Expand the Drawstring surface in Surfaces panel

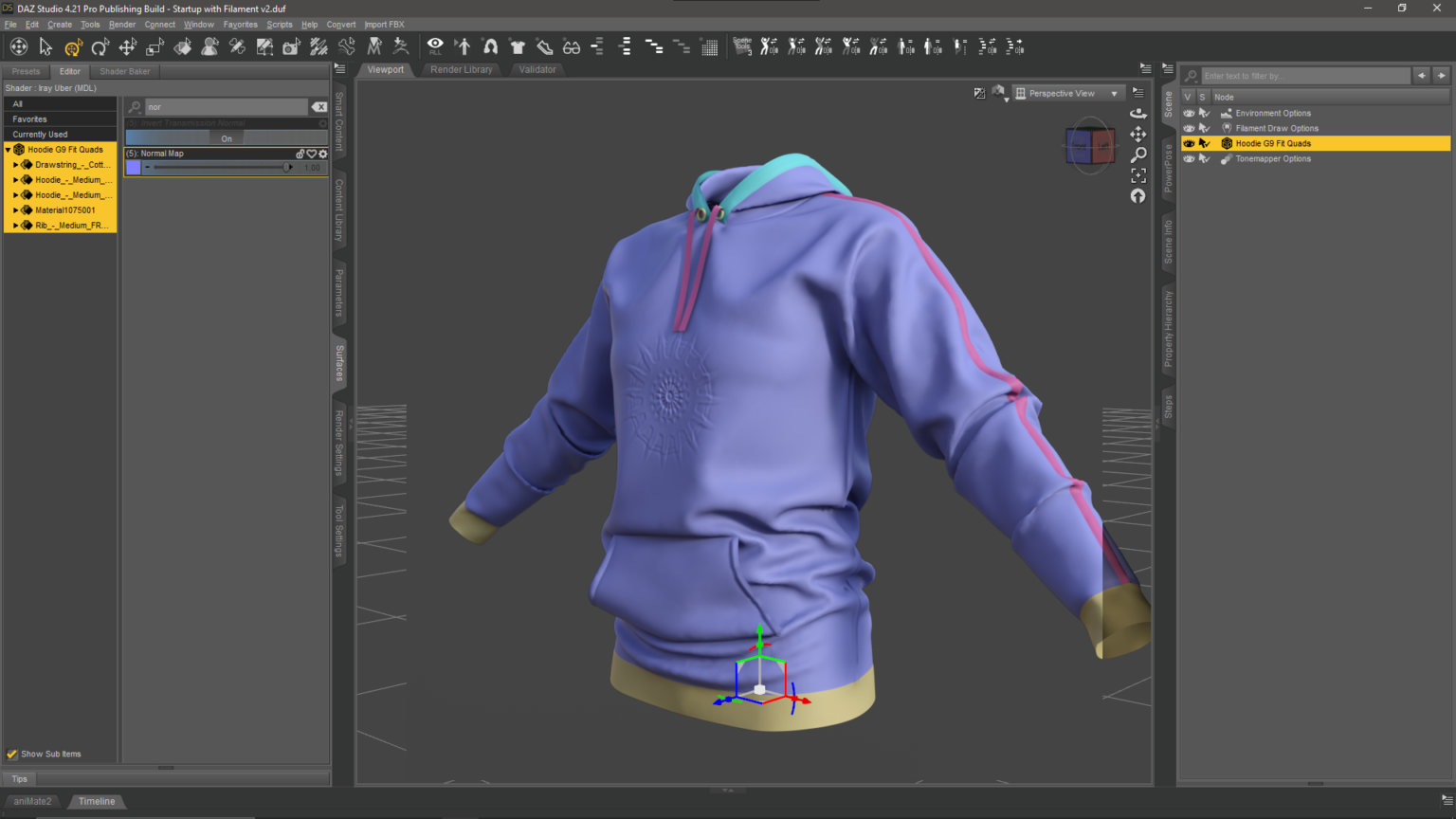click(x=15, y=164)
